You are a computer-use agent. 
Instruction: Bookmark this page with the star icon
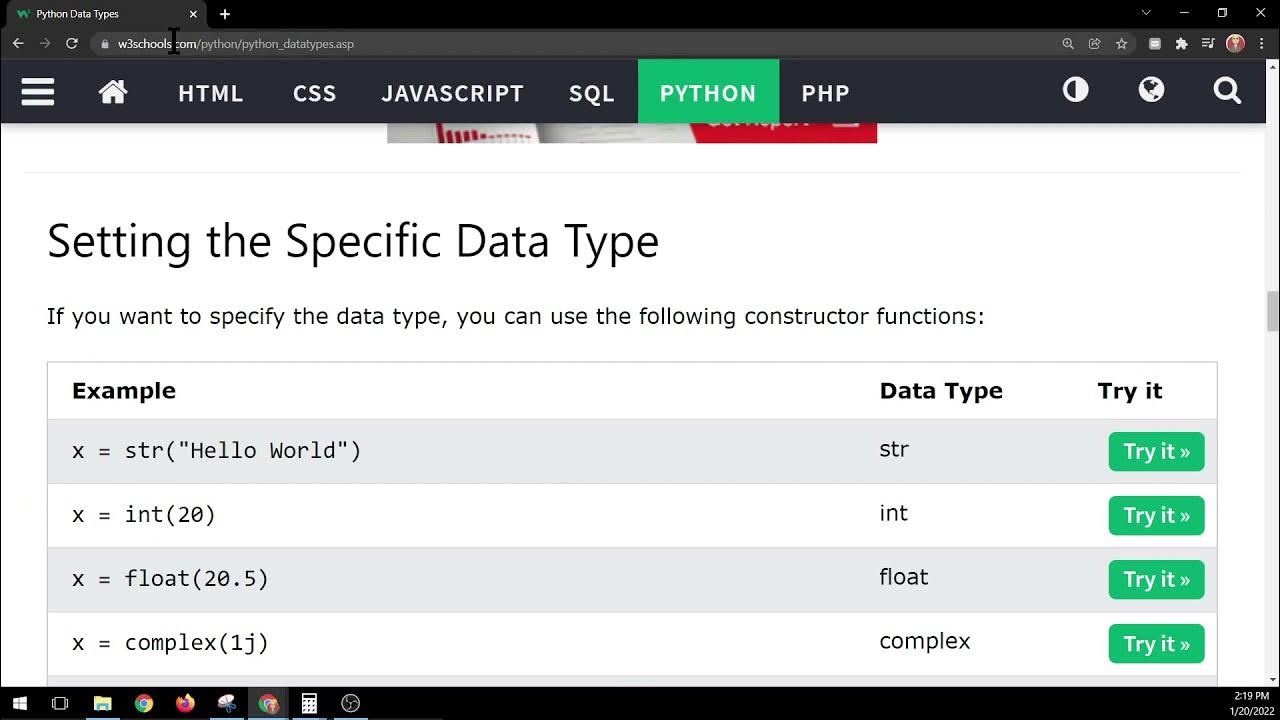pyautogui.click(x=1122, y=44)
